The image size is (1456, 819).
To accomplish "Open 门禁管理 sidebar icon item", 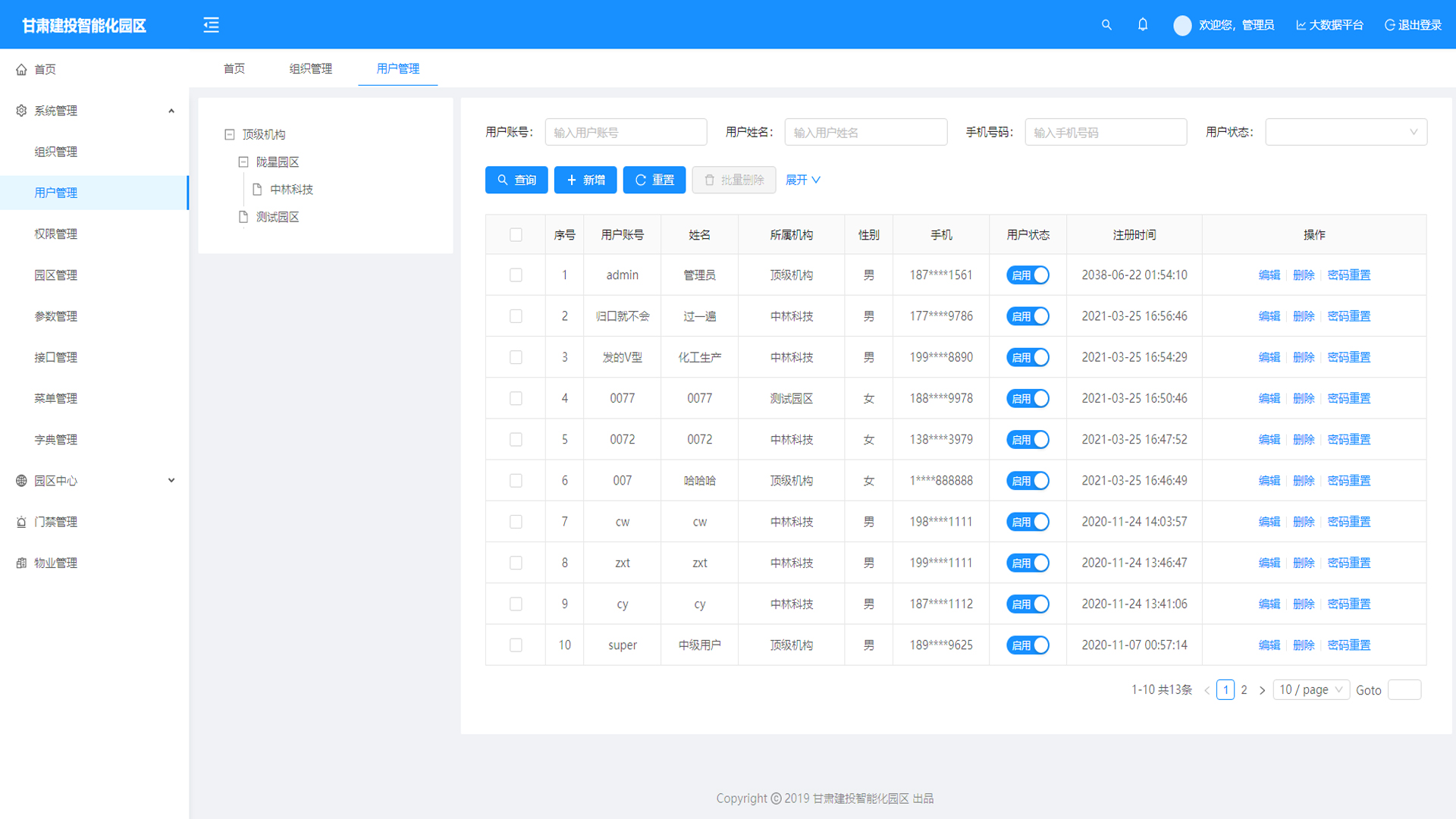I will (21, 522).
